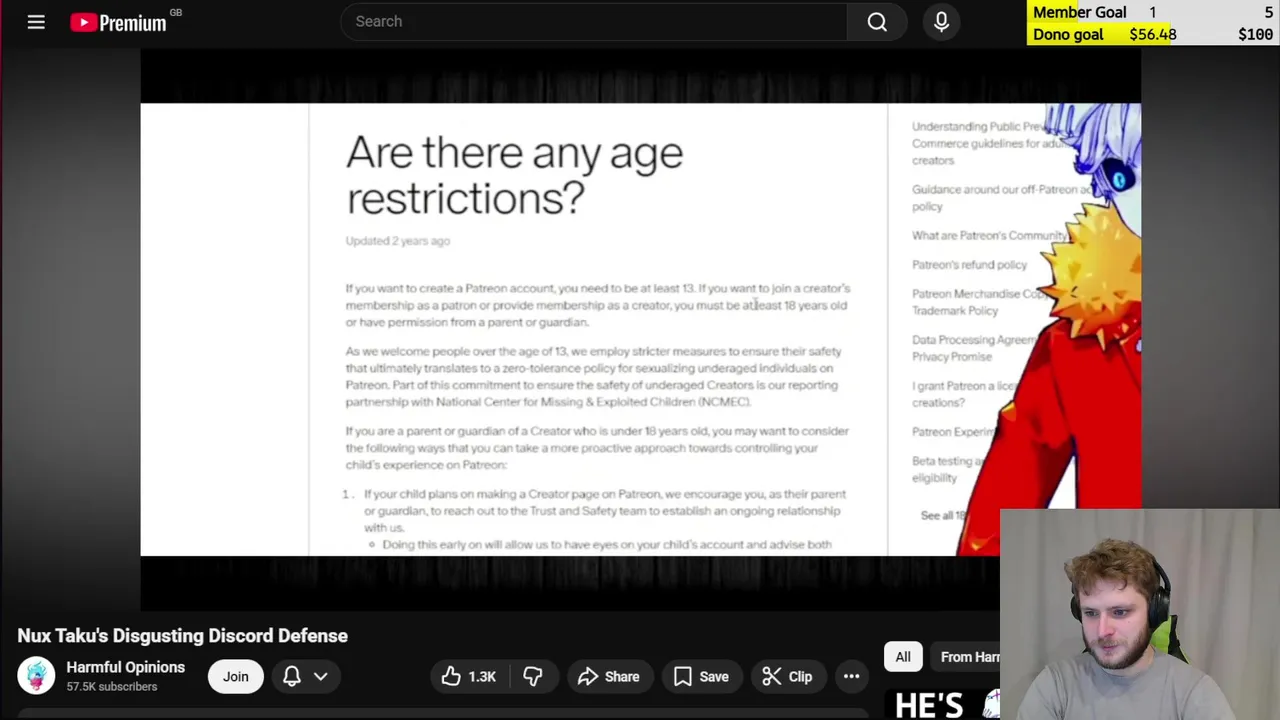1280x720 pixels.
Task: Create a Clip of the video
Action: tap(787, 677)
